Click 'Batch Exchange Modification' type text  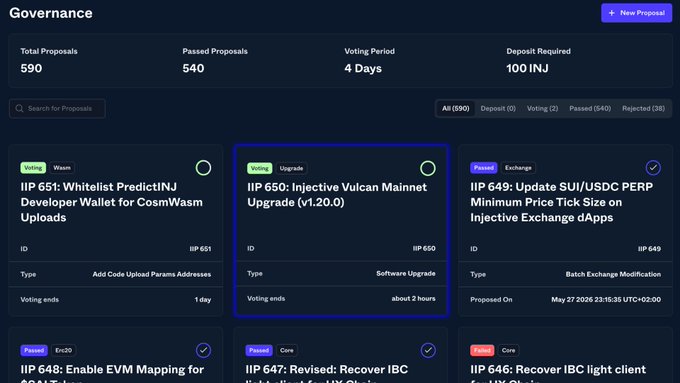point(613,274)
